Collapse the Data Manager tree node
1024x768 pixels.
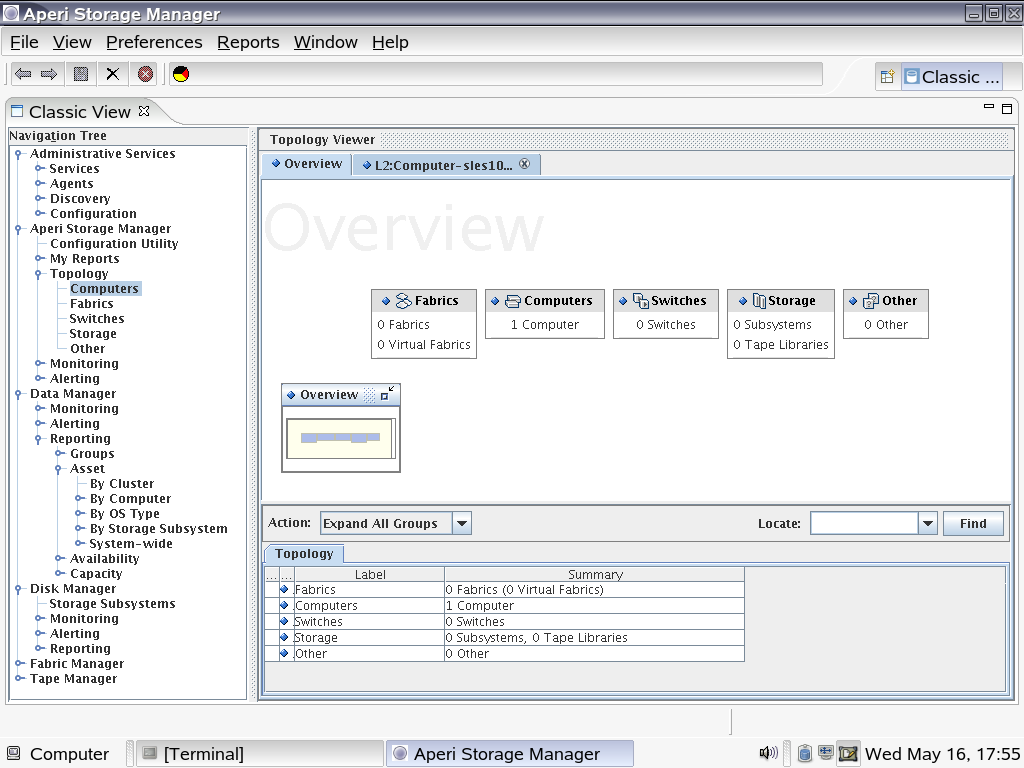(18, 394)
